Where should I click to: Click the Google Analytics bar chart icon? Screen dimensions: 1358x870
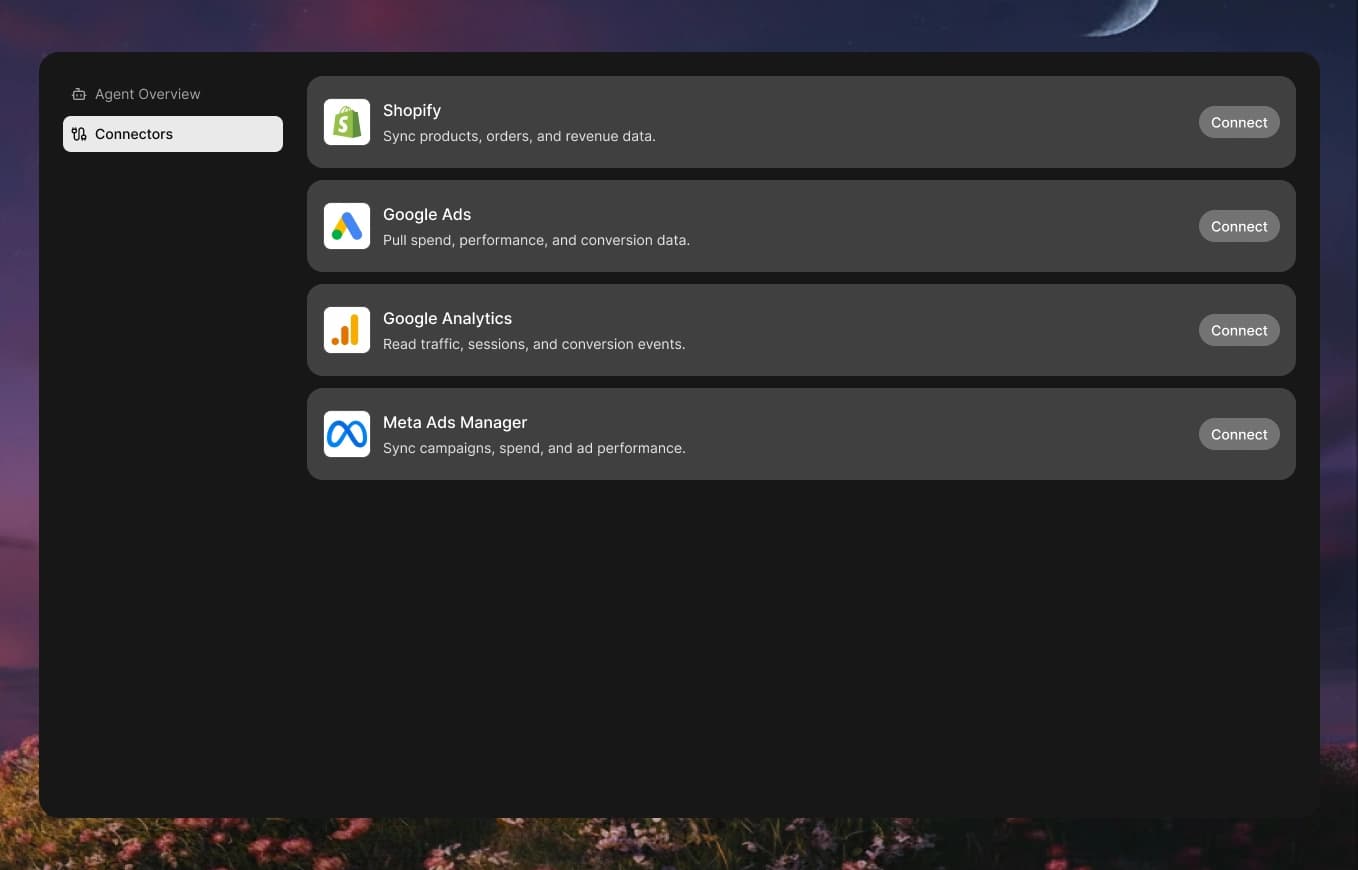click(x=347, y=330)
